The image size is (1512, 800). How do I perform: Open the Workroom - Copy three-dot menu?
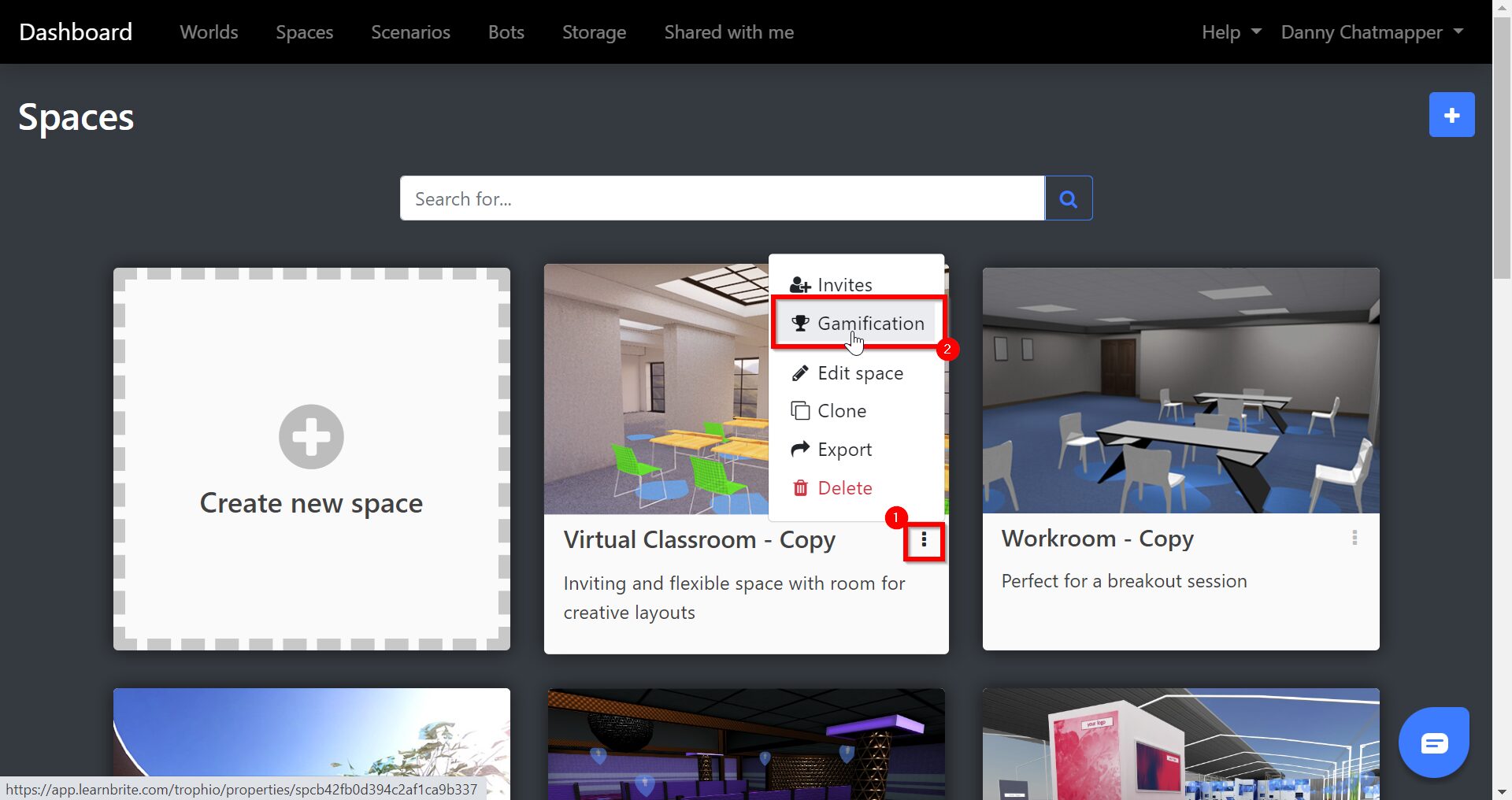(1354, 538)
